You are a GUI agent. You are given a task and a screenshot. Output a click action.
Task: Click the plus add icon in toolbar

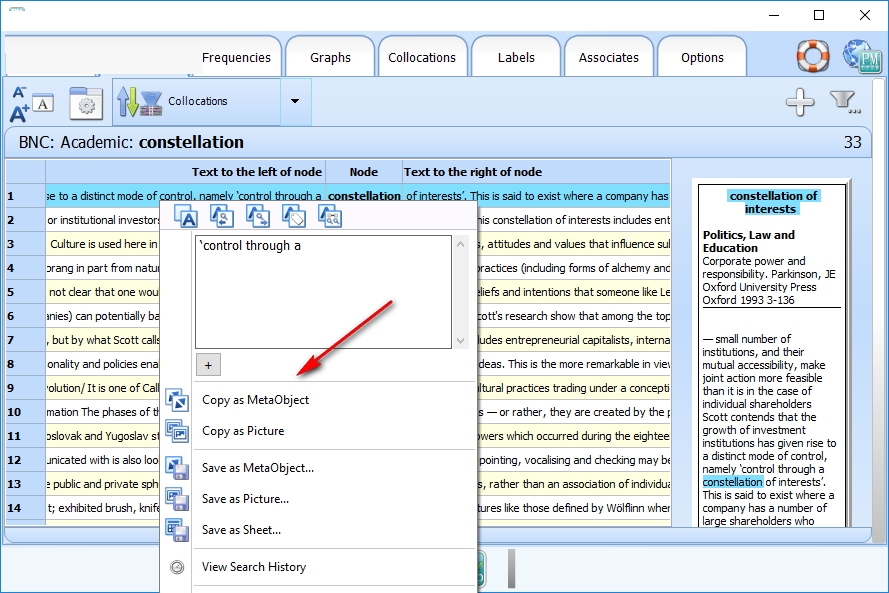pos(799,101)
